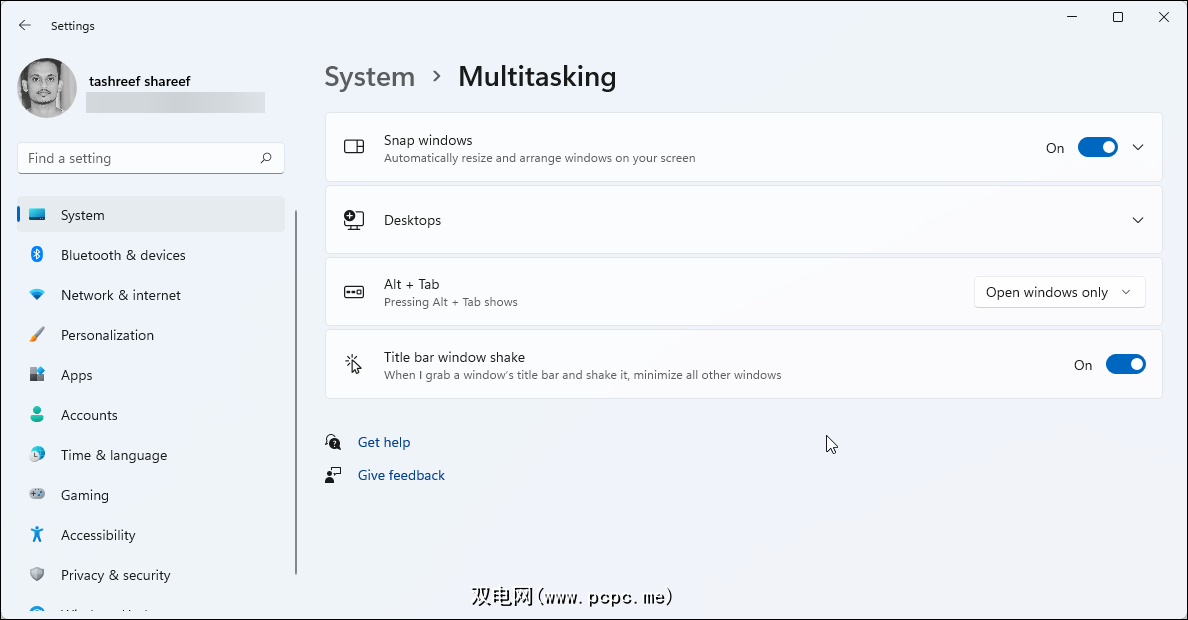
Task: Disable Title bar window shake toggle
Action: [1125, 365]
